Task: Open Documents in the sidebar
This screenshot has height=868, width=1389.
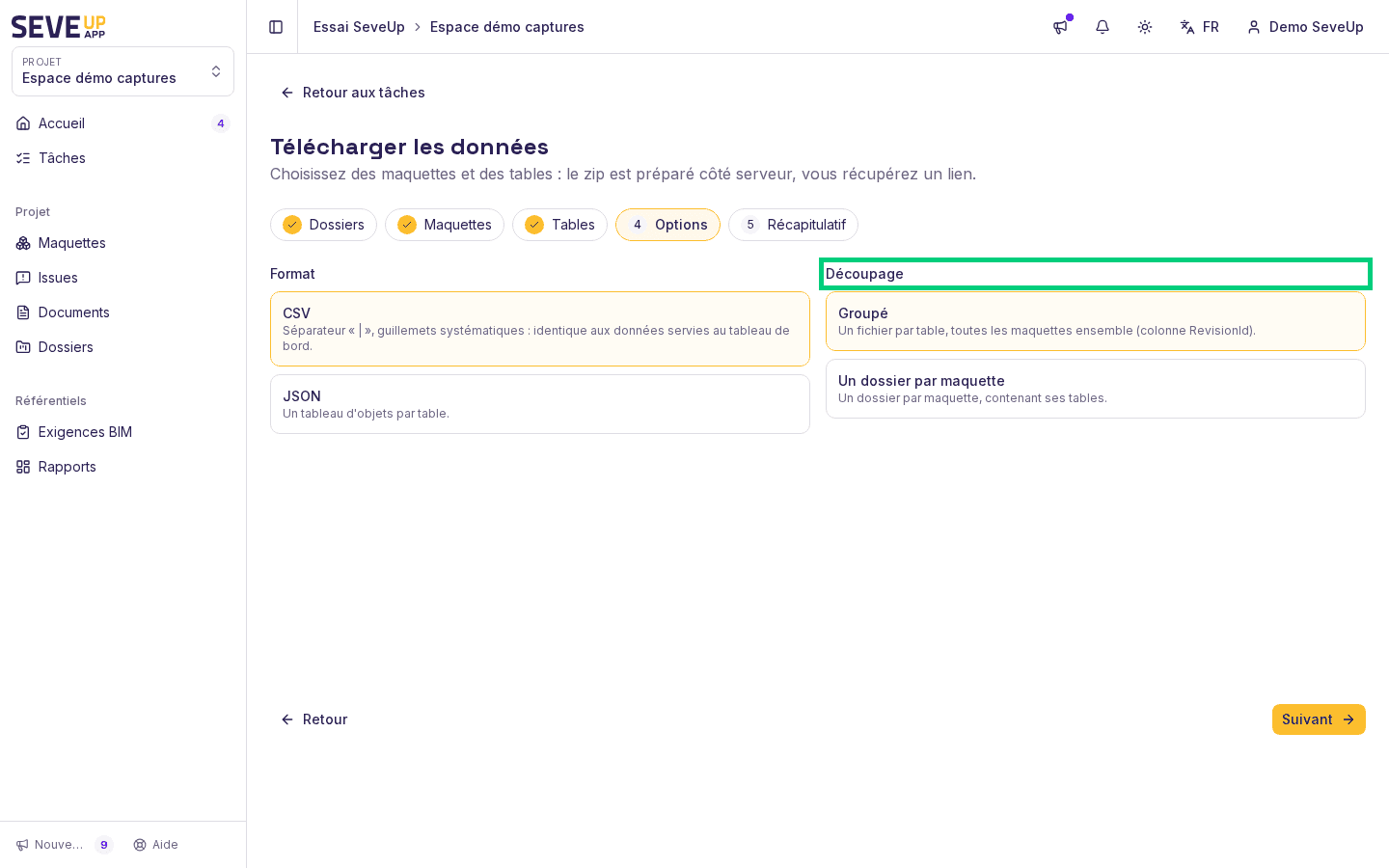Action: point(123,312)
